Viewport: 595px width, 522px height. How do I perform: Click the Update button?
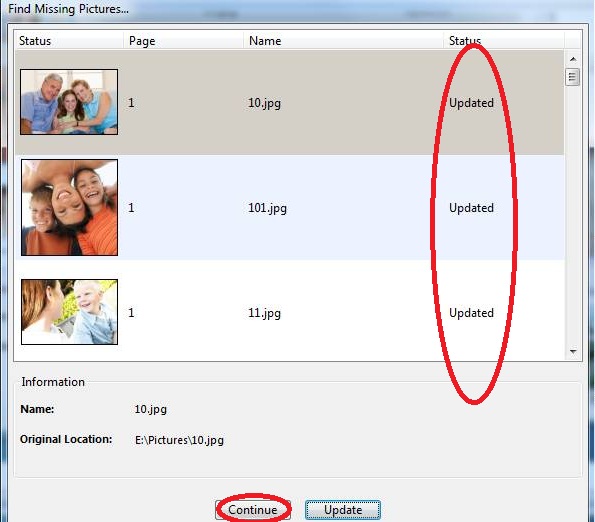pos(343,509)
